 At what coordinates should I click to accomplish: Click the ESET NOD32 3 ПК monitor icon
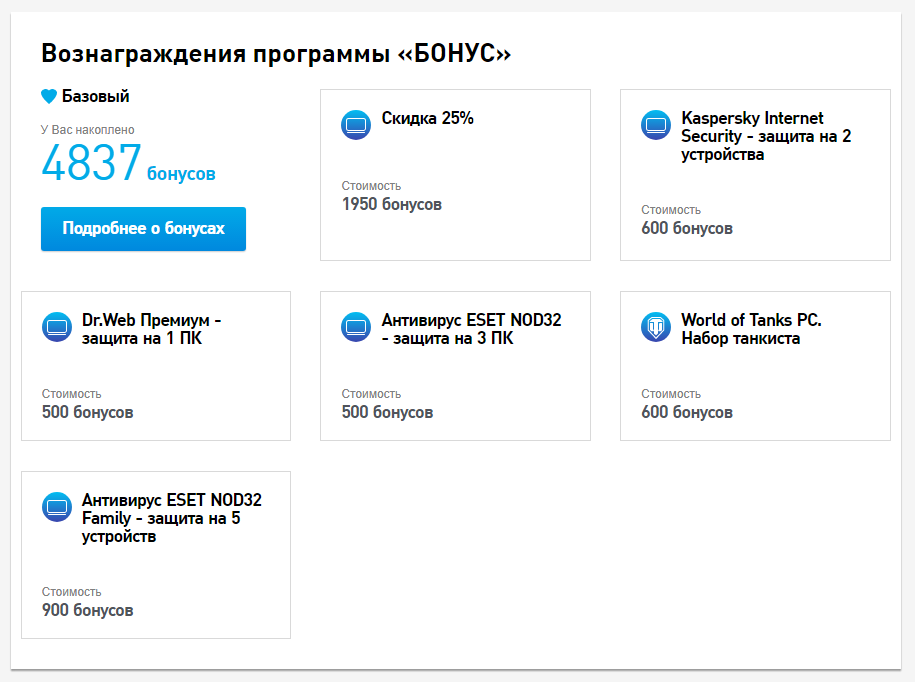356,327
